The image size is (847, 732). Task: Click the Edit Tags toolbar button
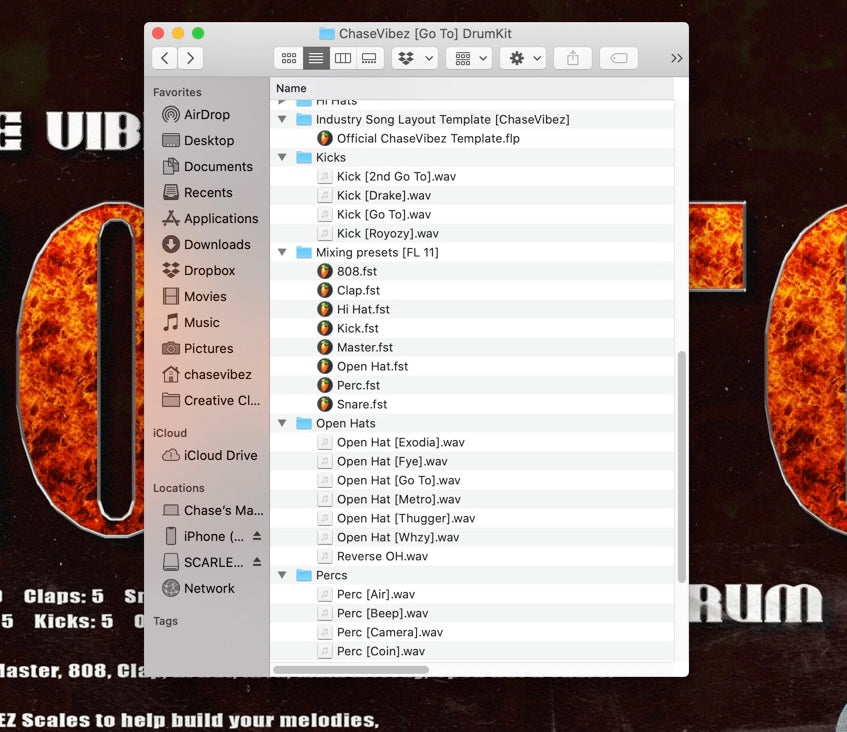(x=619, y=58)
